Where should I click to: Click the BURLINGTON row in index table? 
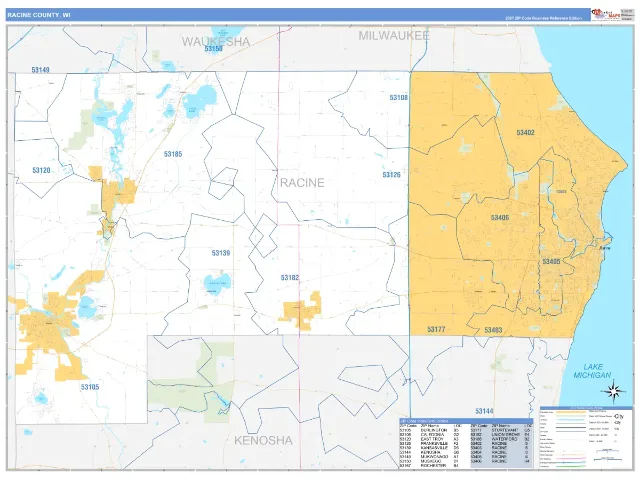430,430
